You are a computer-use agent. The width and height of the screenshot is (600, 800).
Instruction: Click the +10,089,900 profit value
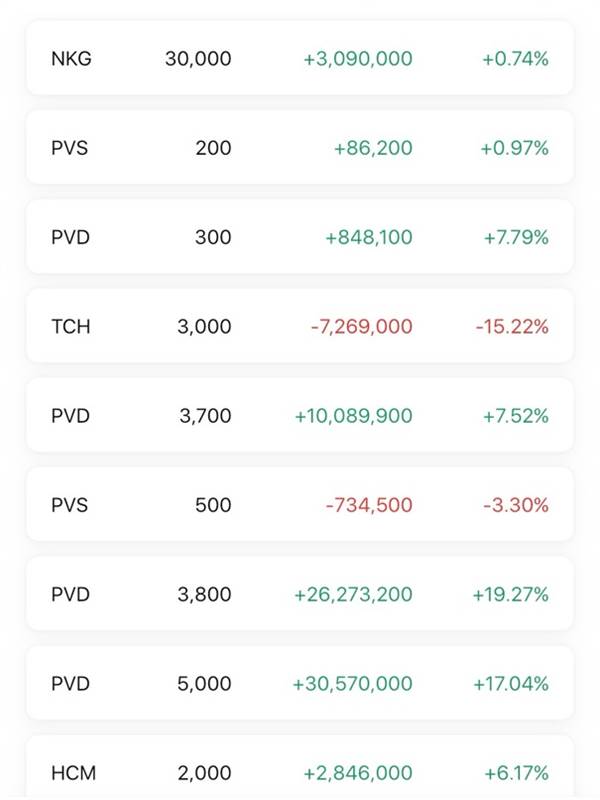click(x=353, y=415)
